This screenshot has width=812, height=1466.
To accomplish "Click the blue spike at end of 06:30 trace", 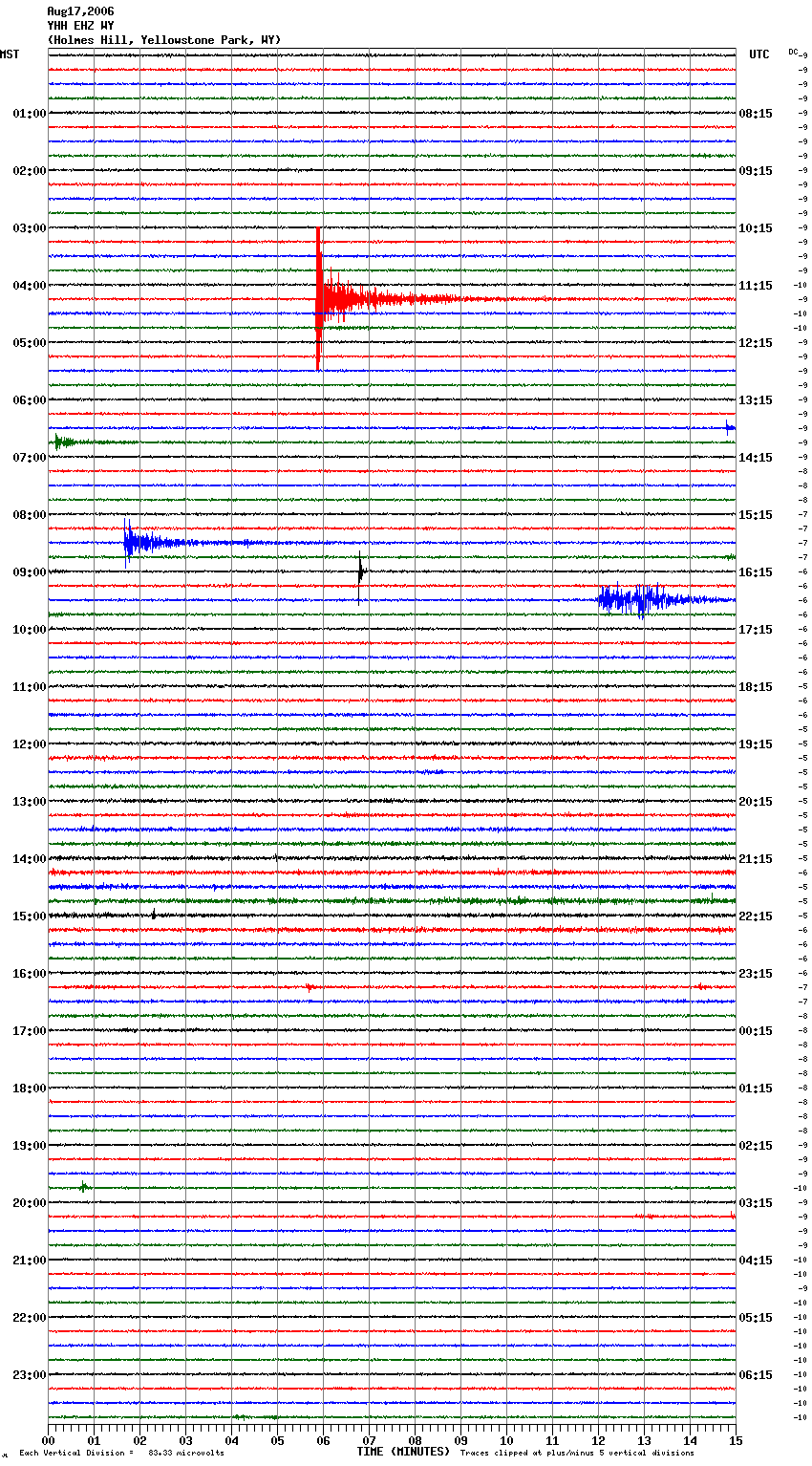I will [730, 427].
